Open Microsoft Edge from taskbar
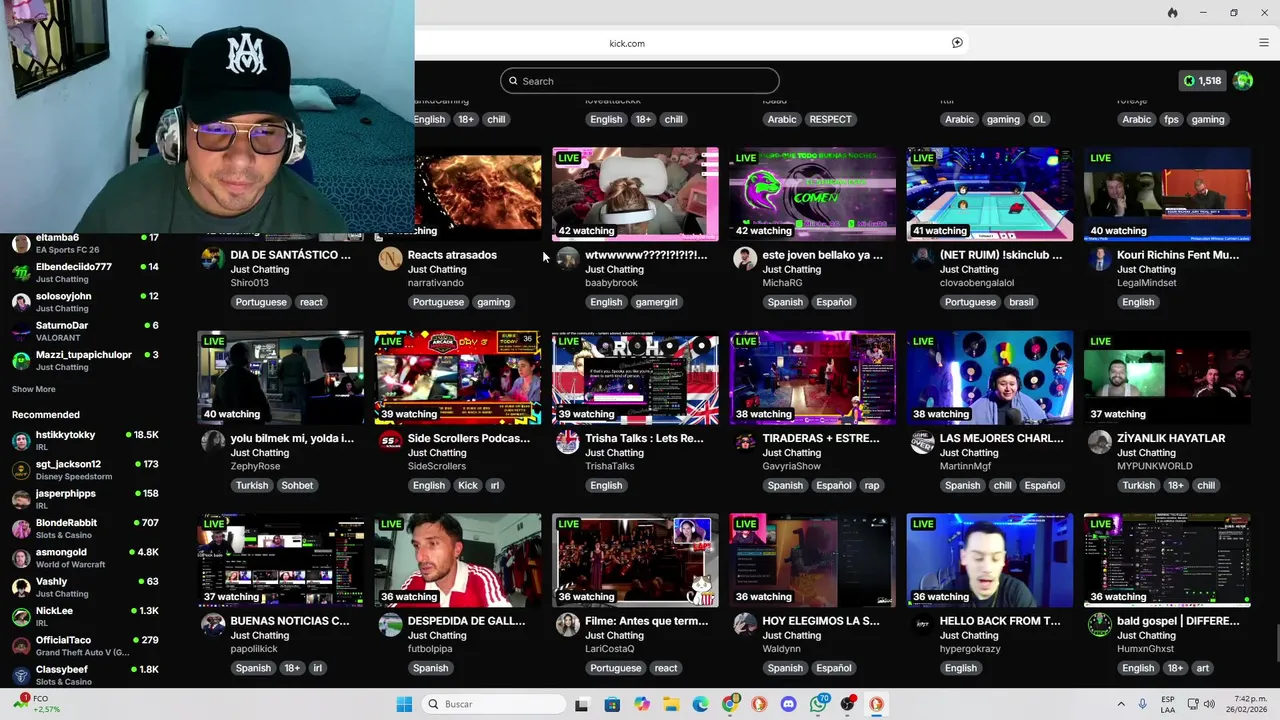Image resolution: width=1280 pixels, height=720 pixels. tap(700, 704)
